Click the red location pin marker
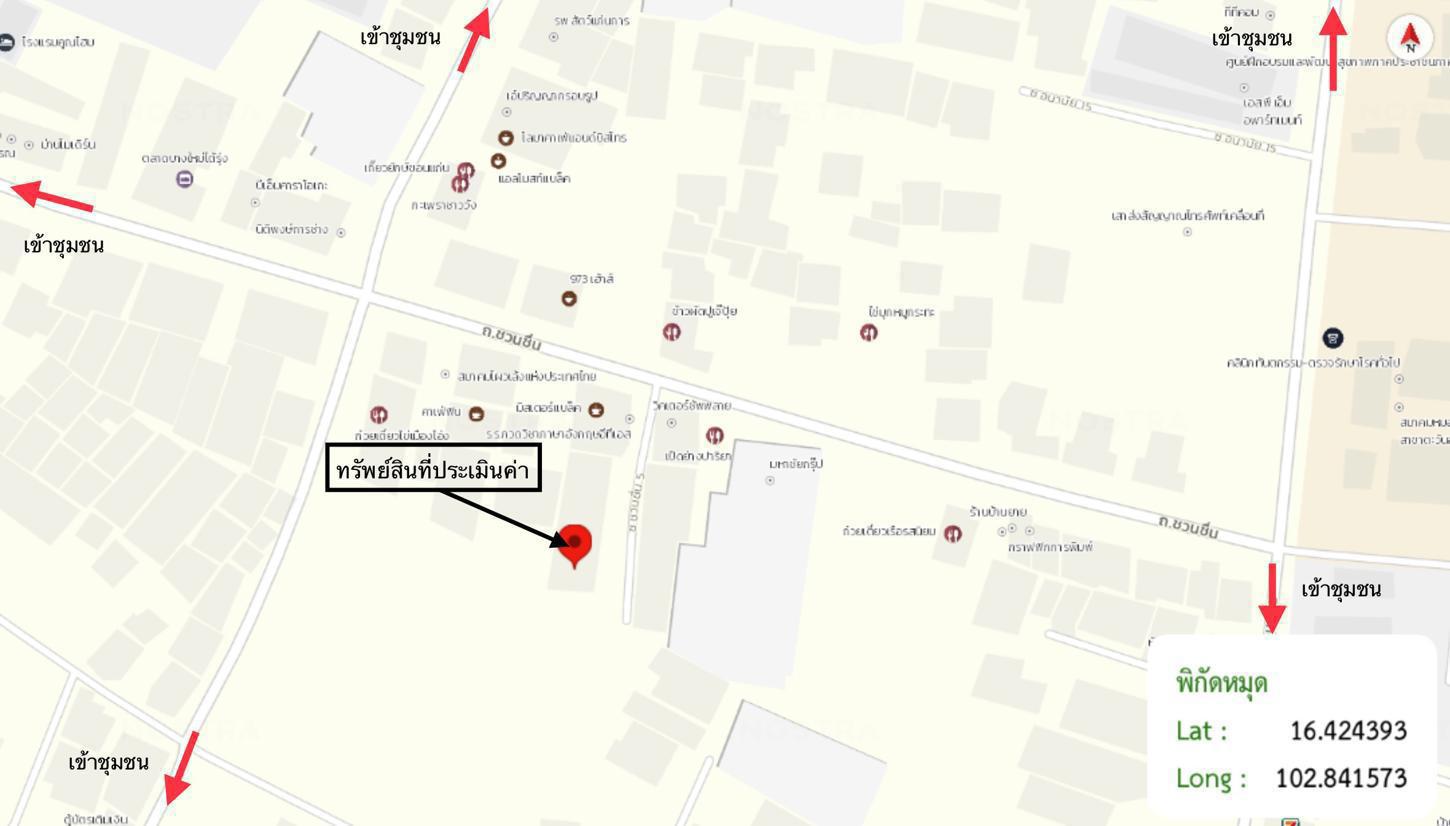Screen dimensions: 1450x826 pyautogui.click(x=574, y=546)
